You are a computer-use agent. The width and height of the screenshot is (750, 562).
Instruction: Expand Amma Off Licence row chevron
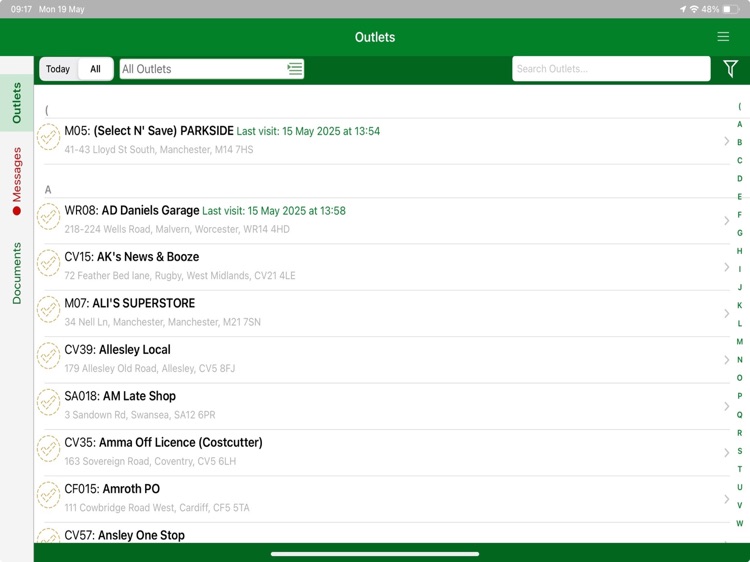pos(727,453)
